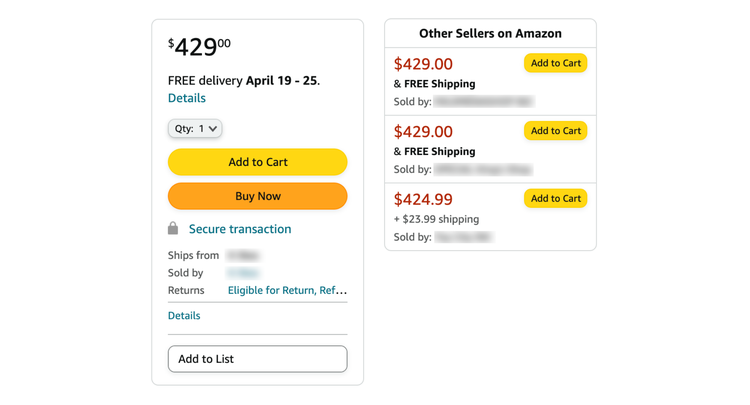The height and width of the screenshot is (405, 750).
Task: Click the $424.99 price in Other Sellers
Action: 423,198
